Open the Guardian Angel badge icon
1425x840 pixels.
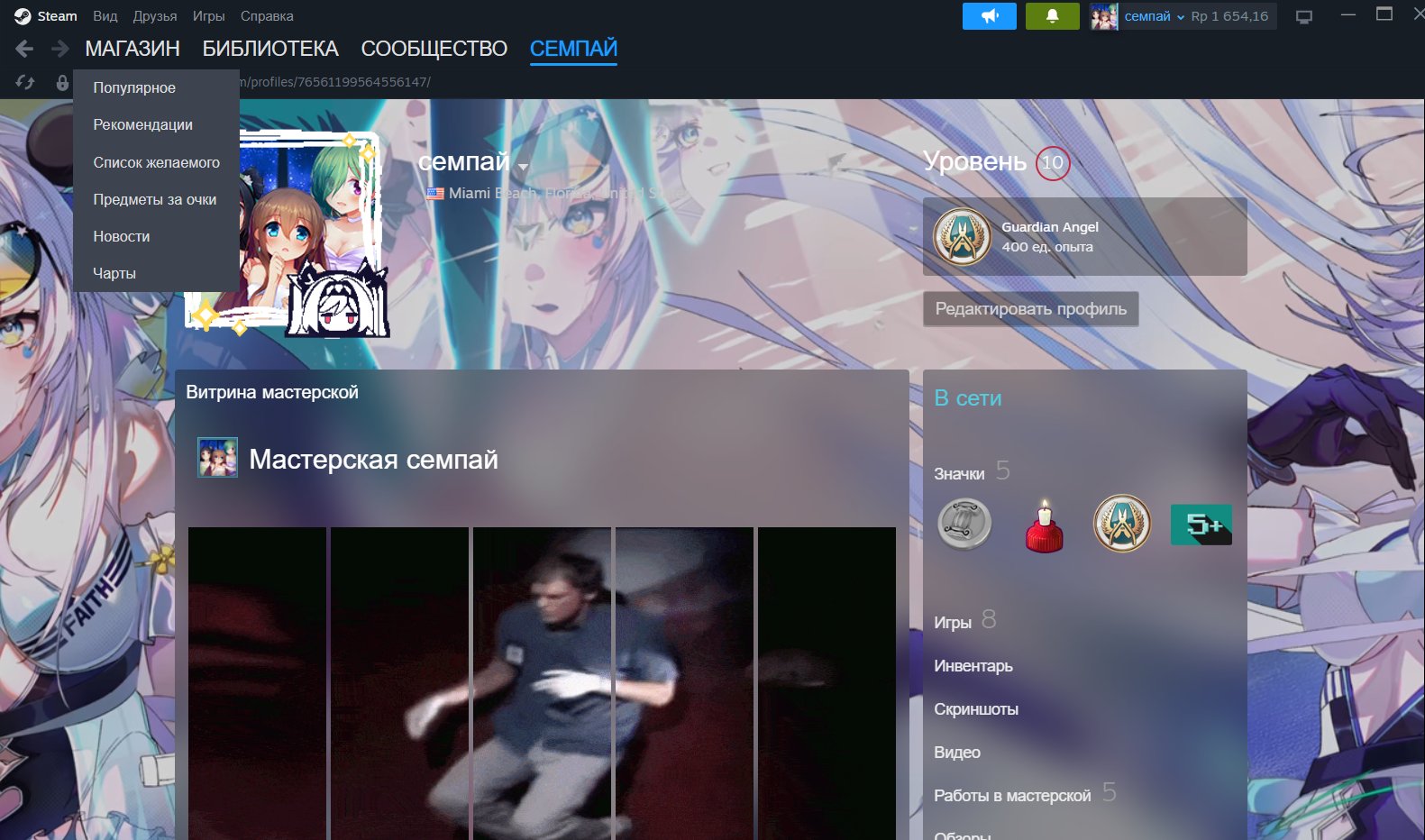(x=962, y=237)
